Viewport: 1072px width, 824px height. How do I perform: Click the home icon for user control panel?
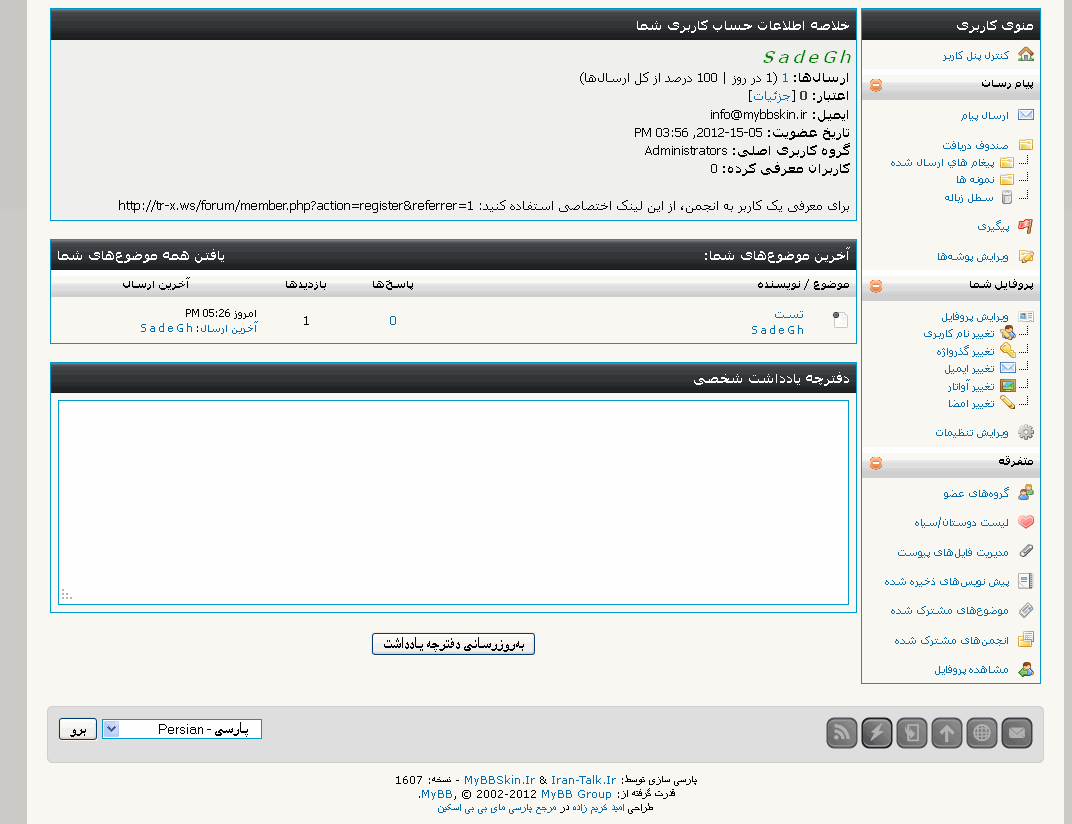[x=1025, y=55]
